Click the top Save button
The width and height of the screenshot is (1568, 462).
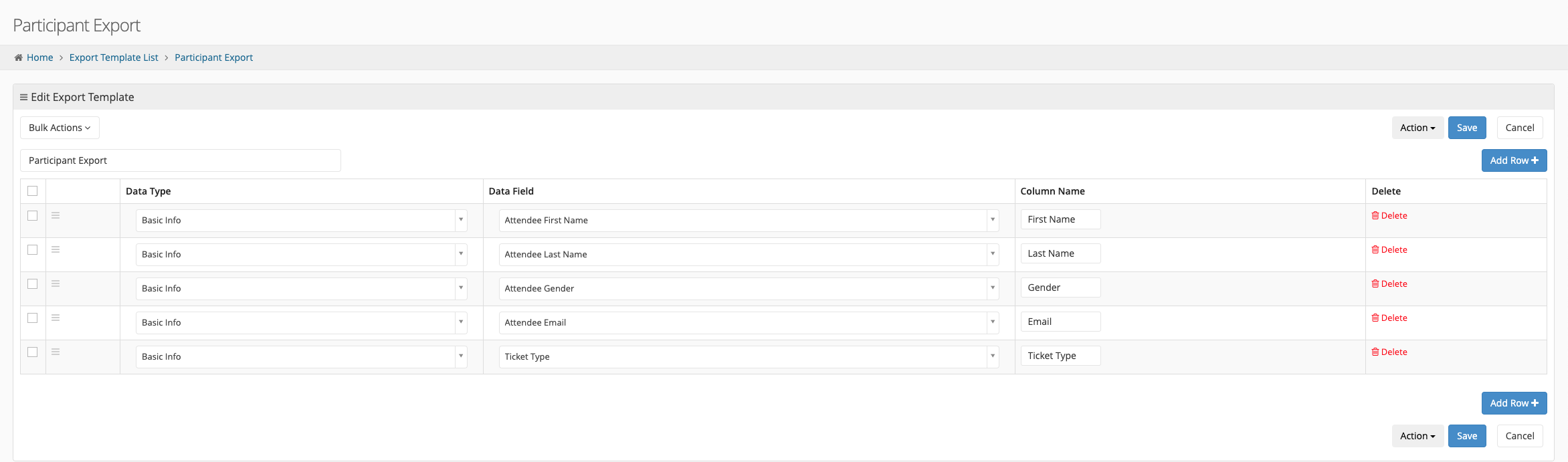[1467, 128]
